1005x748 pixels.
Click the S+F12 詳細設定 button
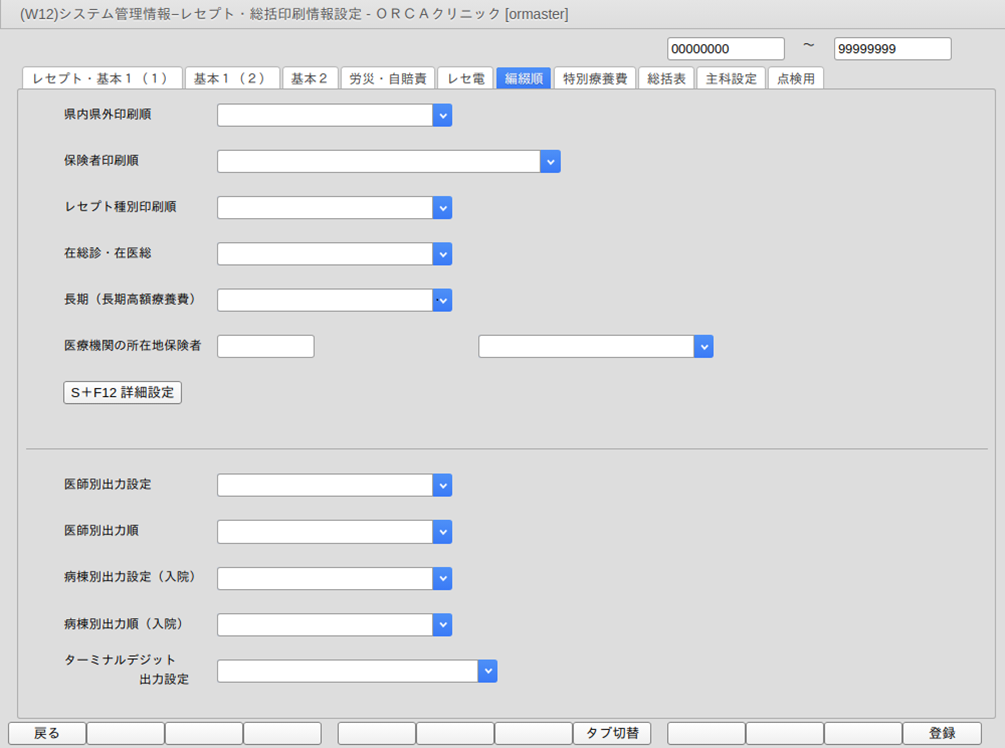[122, 392]
